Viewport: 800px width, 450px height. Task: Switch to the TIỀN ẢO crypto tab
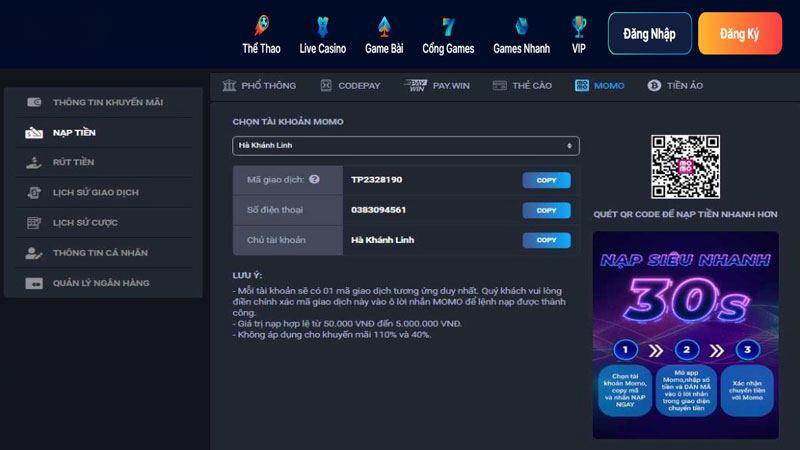pos(675,86)
